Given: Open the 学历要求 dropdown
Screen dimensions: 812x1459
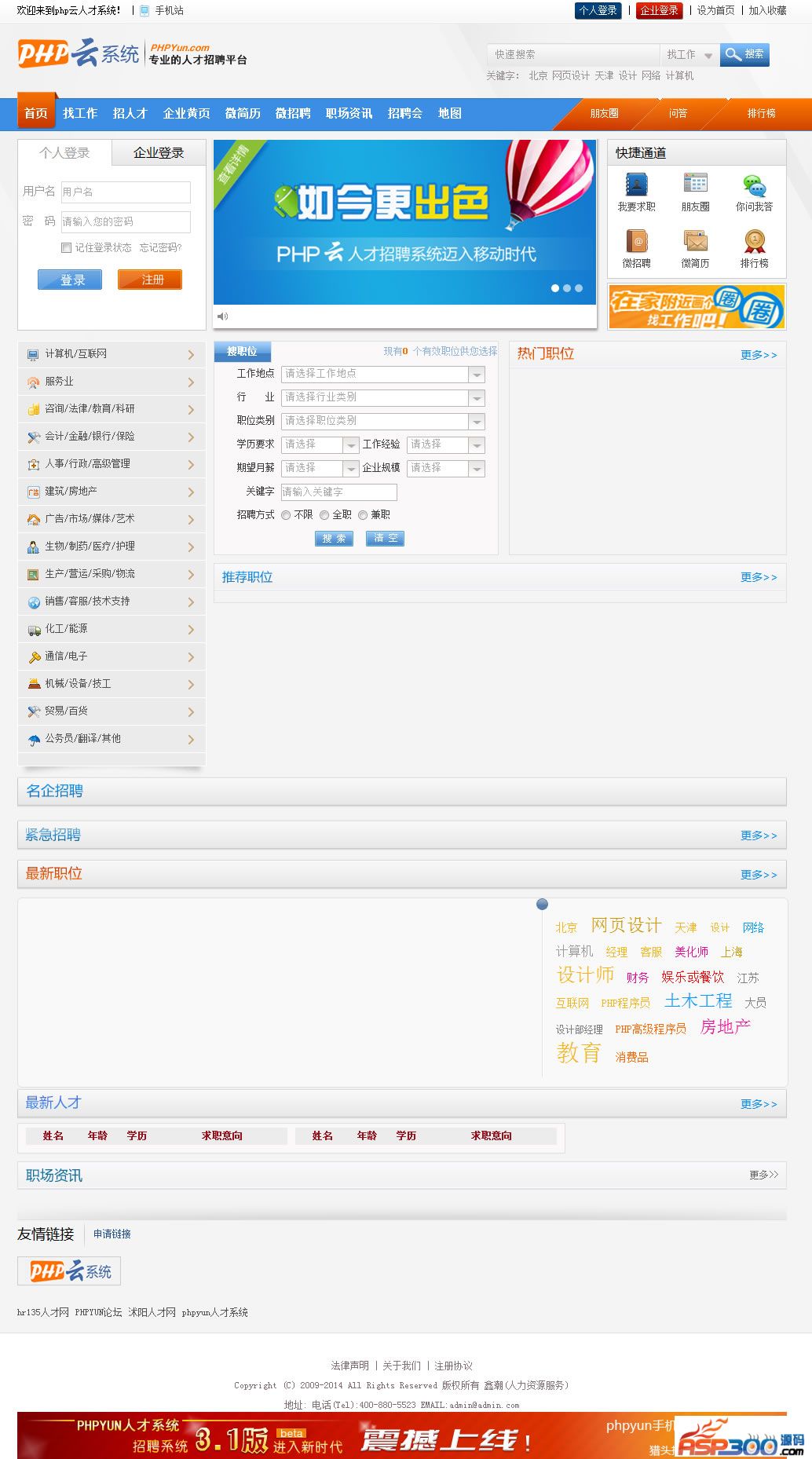Looking at the screenshot, I should click(x=320, y=444).
